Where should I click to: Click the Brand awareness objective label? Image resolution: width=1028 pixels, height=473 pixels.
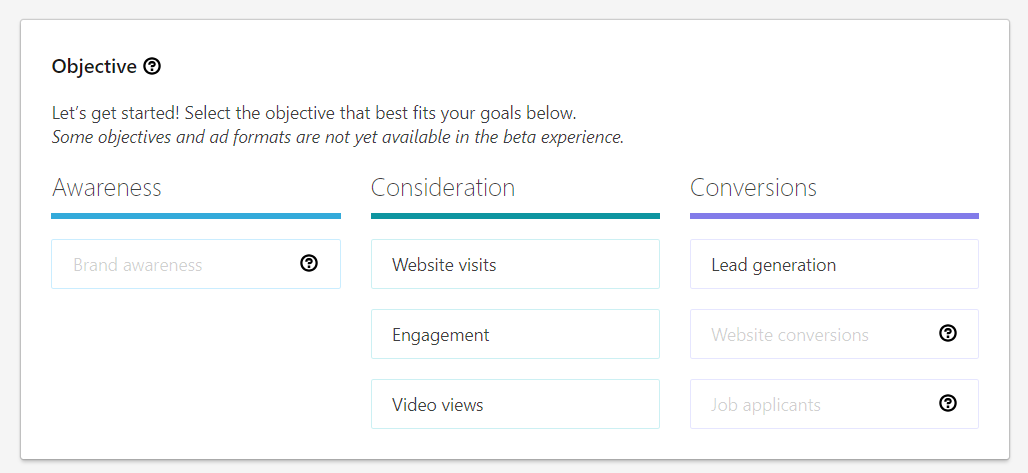tap(138, 265)
